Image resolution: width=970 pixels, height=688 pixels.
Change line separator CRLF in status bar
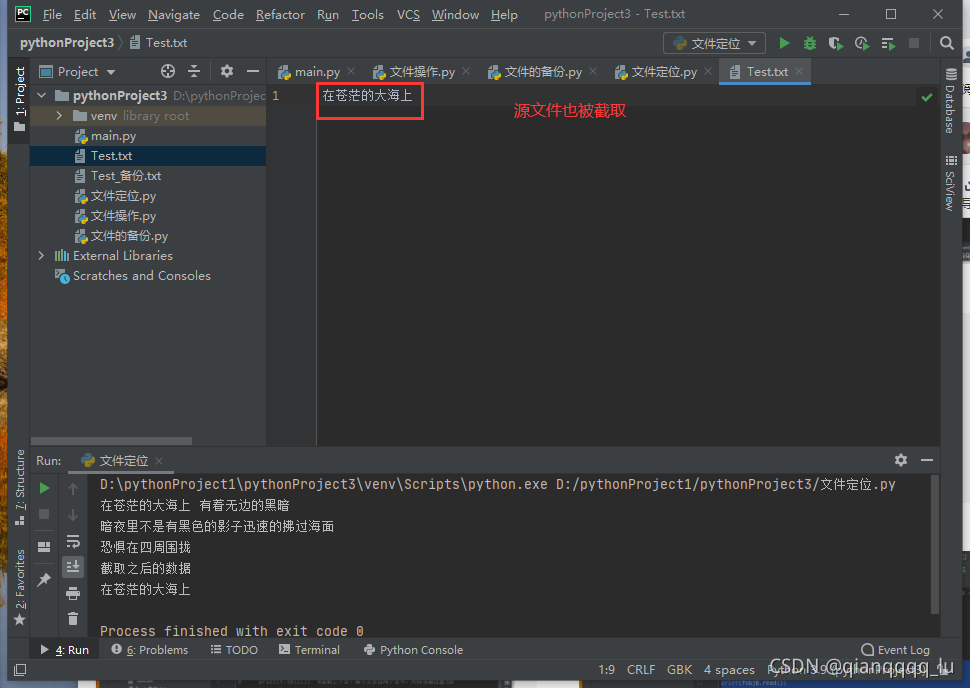(x=641, y=669)
